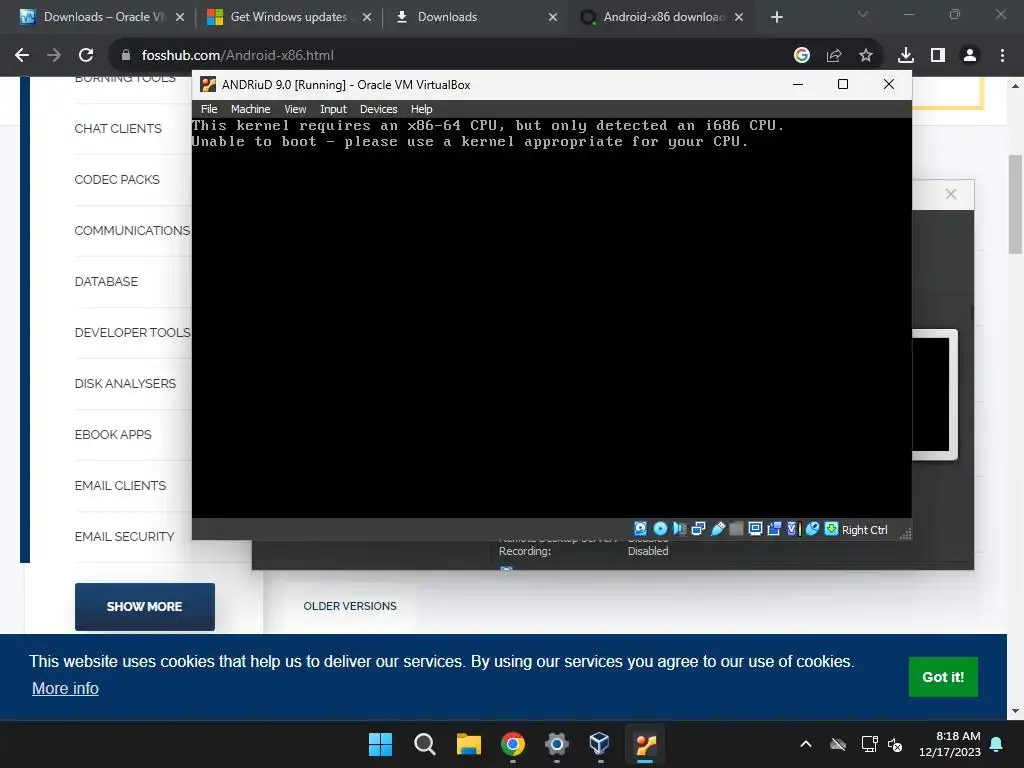Click keyboard capture green arrow icon
This screenshot has width=1024, height=768.
coord(831,529)
